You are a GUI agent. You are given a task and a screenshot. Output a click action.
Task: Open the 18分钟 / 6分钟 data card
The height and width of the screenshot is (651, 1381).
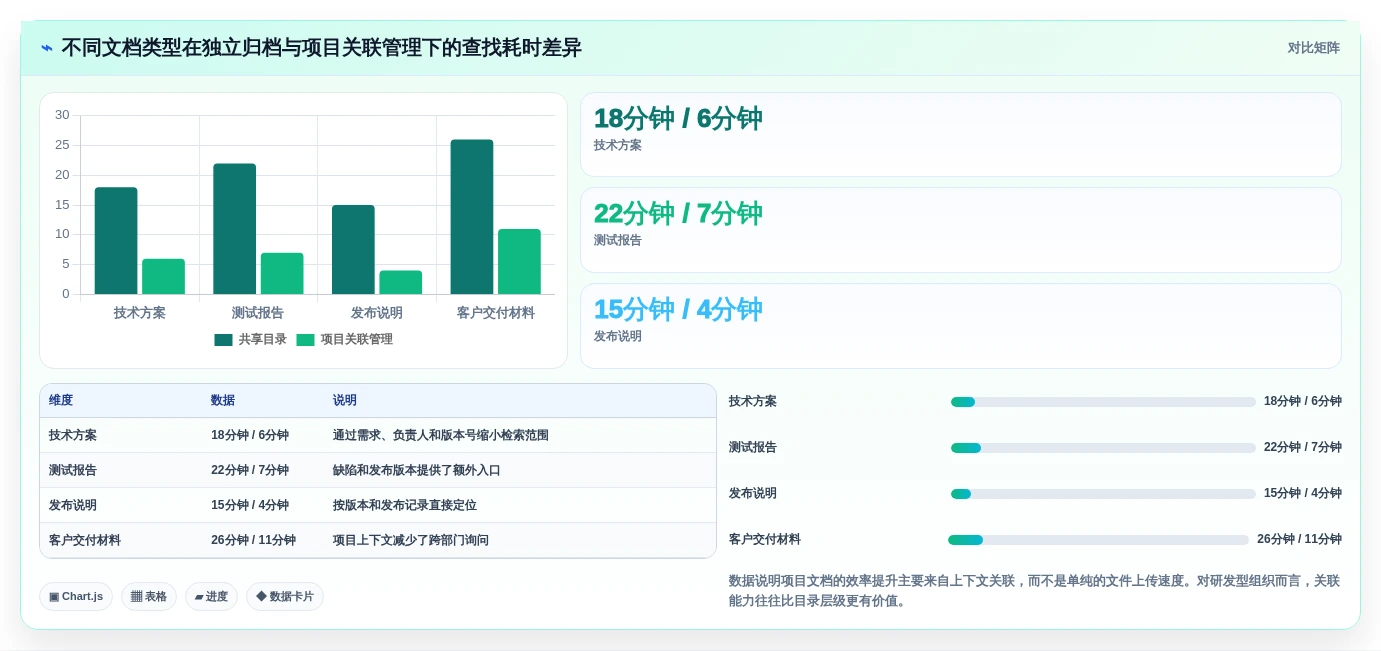click(961, 135)
